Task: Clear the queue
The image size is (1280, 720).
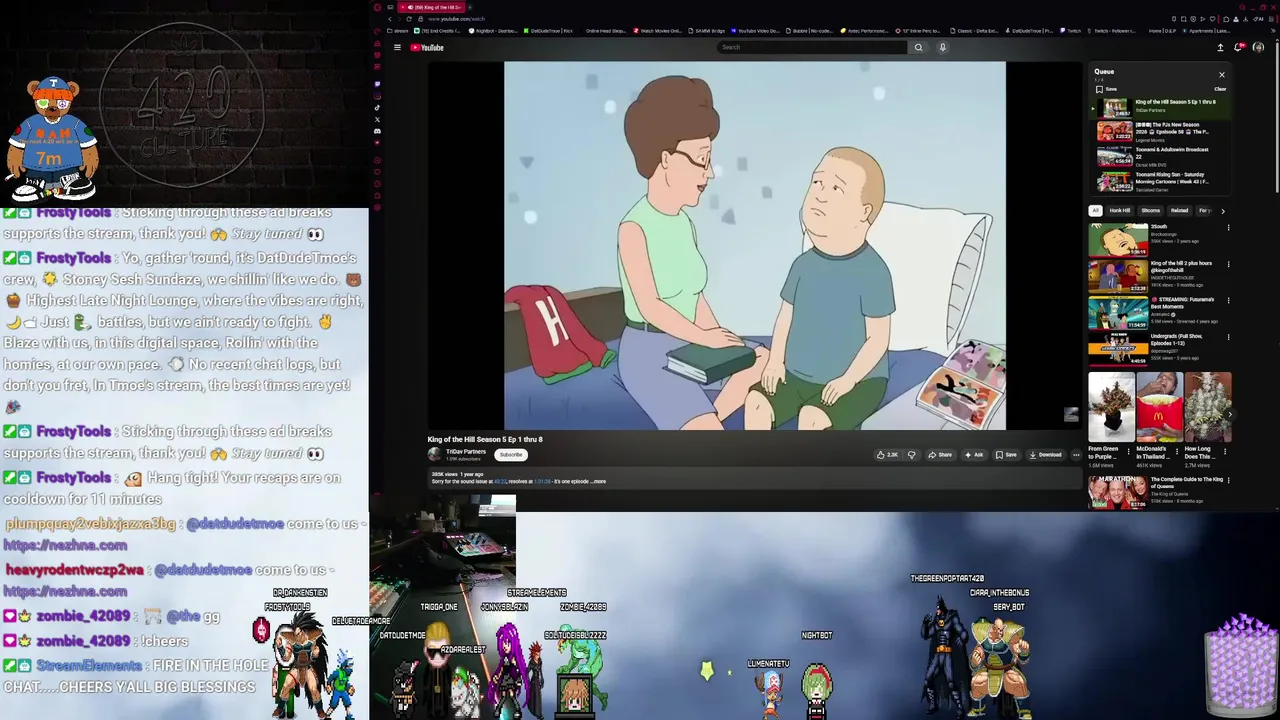Action: point(1220,89)
